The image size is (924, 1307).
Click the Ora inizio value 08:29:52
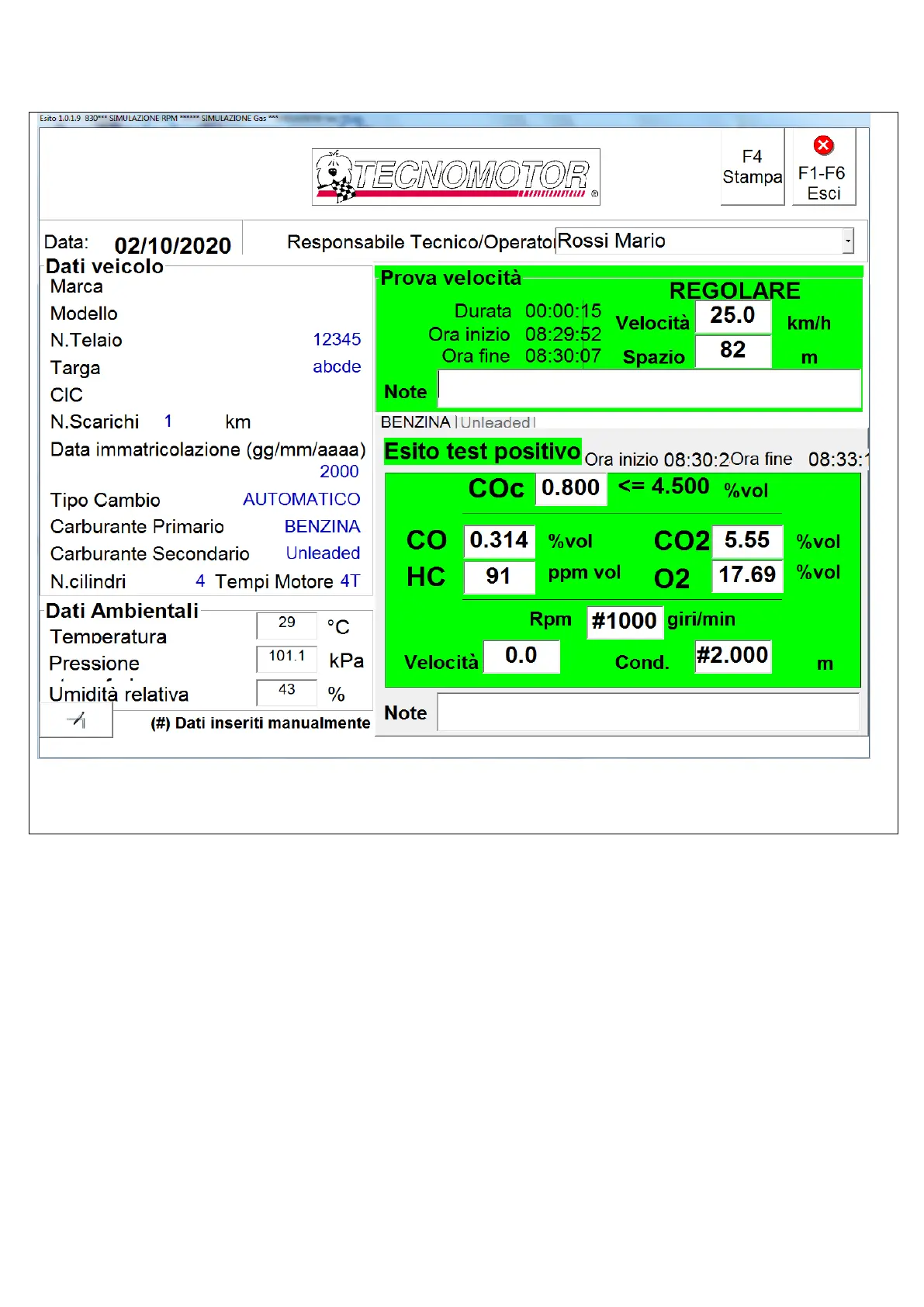click(x=563, y=335)
